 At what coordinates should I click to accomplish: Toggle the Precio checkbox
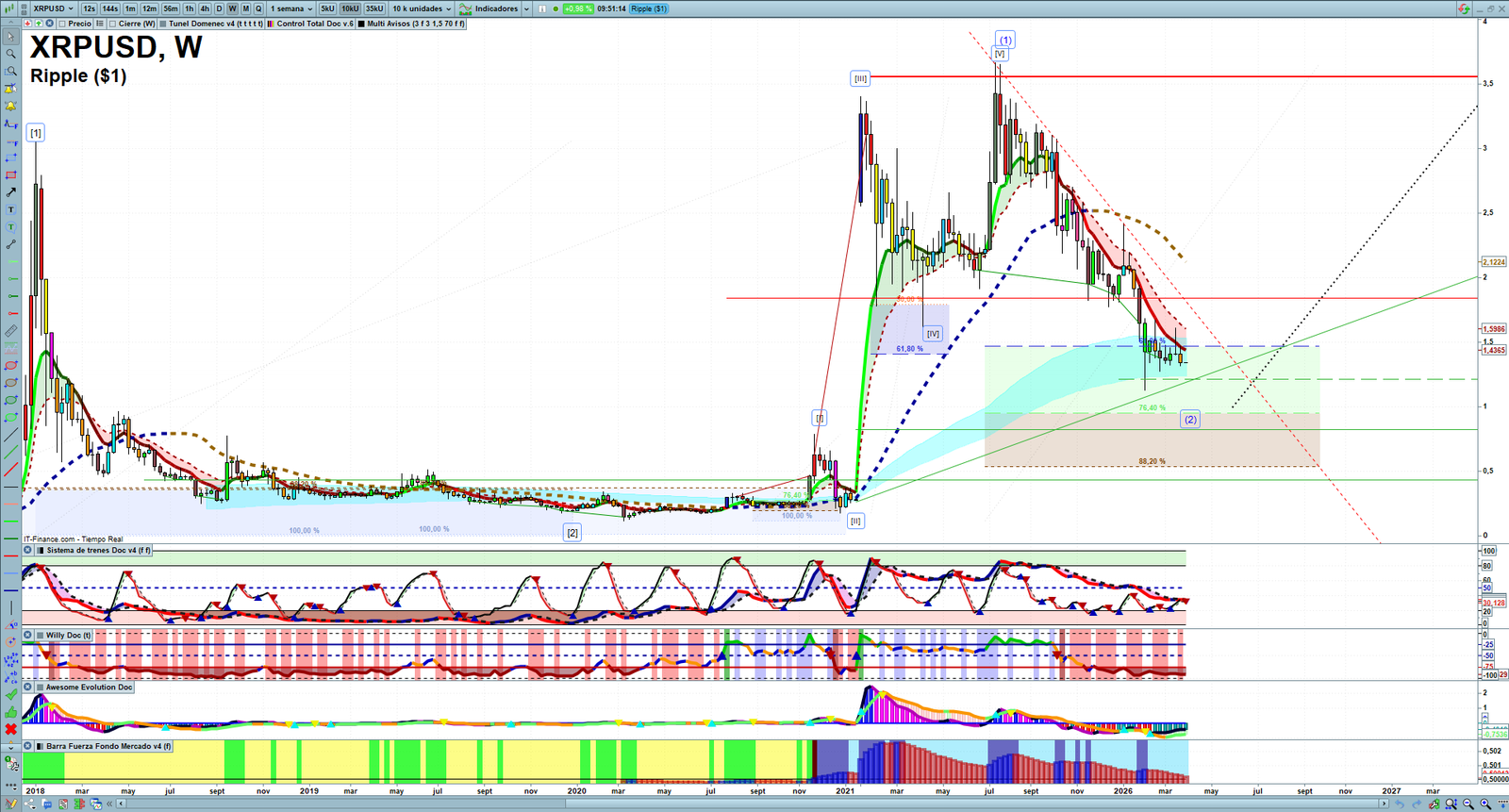[62, 24]
